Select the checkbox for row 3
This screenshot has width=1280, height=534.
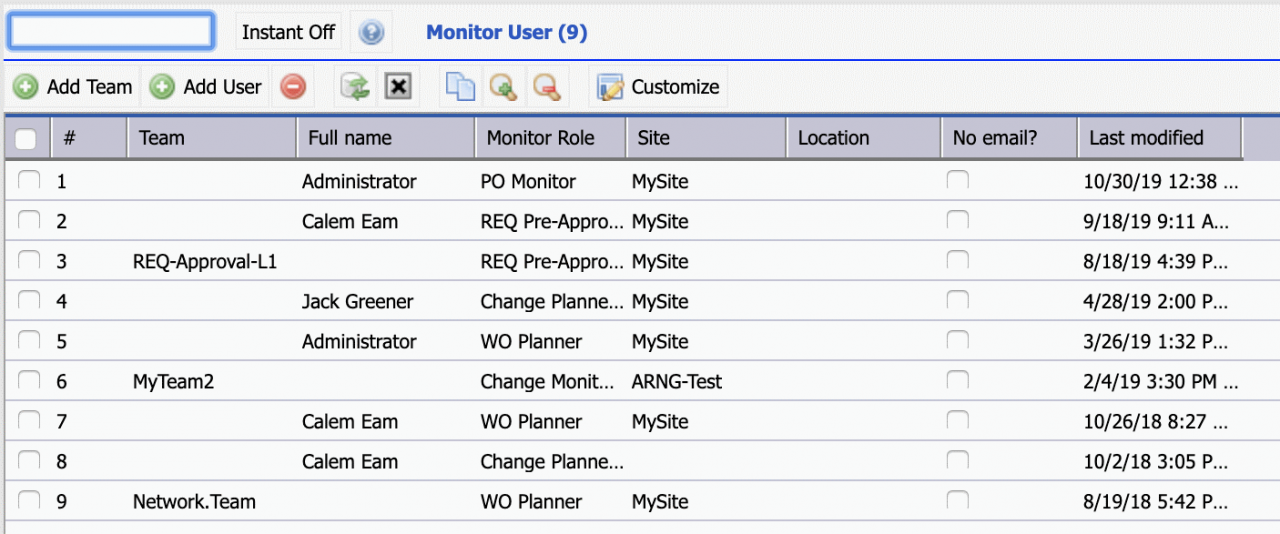30,260
